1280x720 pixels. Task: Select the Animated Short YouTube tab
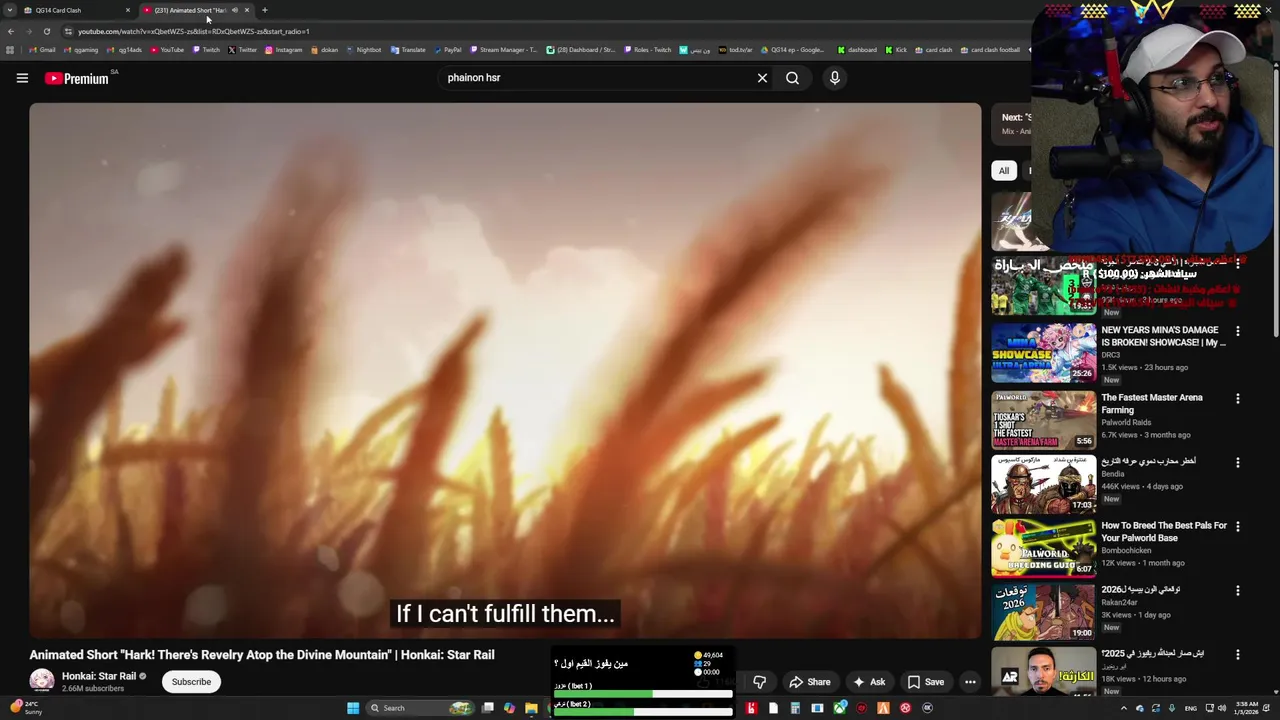pyautogui.click(x=196, y=10)
